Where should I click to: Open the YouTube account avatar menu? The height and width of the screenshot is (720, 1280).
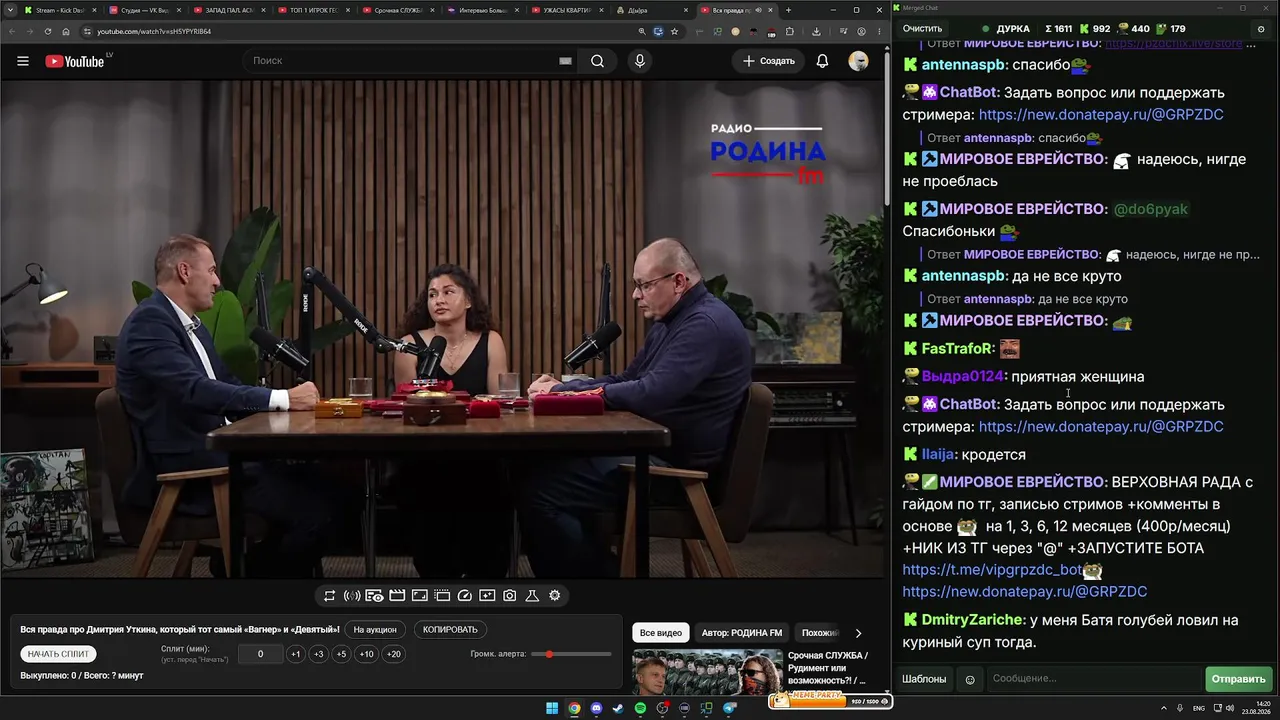click(858, 61)
